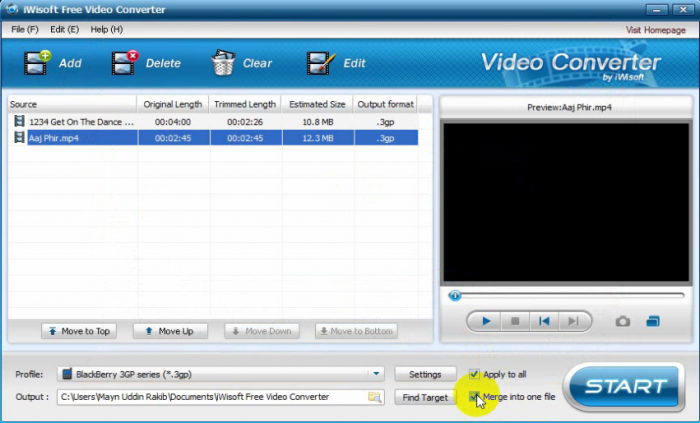
Task: Browse output folder icon
Action: pyautogui.click(x=375, y=397)
